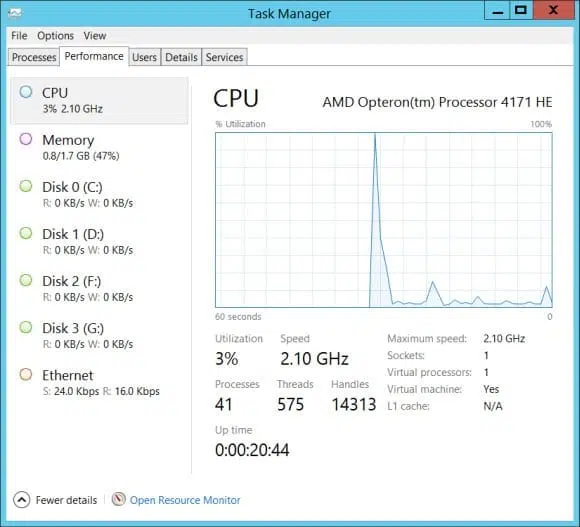The height and width of the screenshot is (527, 580).
Task: Collapse view with Fewer details arrow
Action: pyautogui.click(x=21, y=500)
